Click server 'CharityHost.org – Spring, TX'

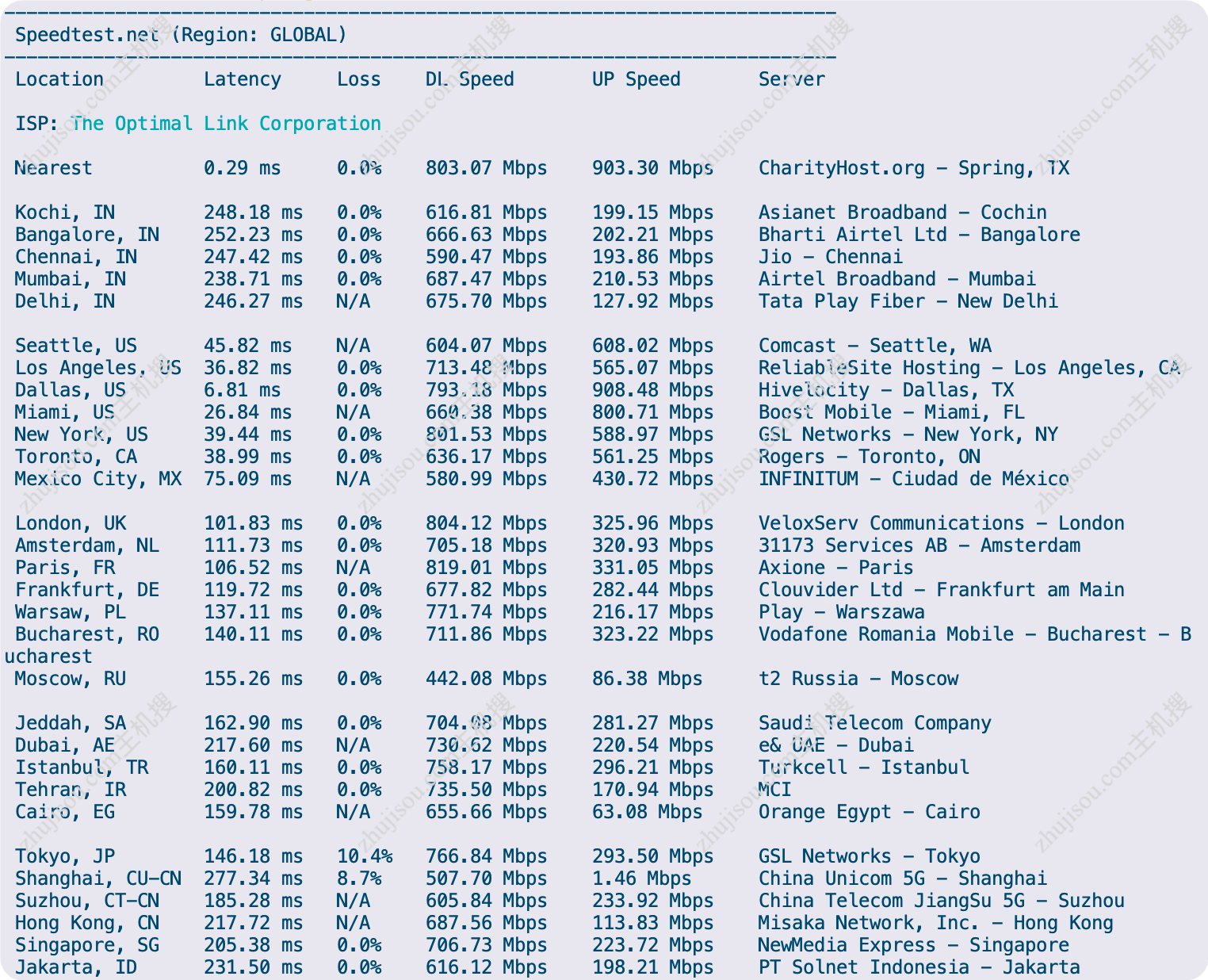[914, 168]
